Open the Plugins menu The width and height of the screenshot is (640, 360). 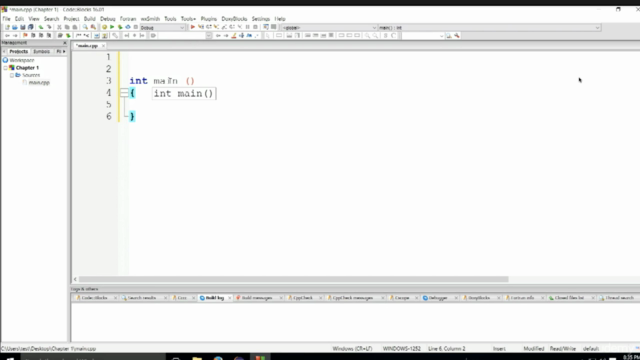209,19
